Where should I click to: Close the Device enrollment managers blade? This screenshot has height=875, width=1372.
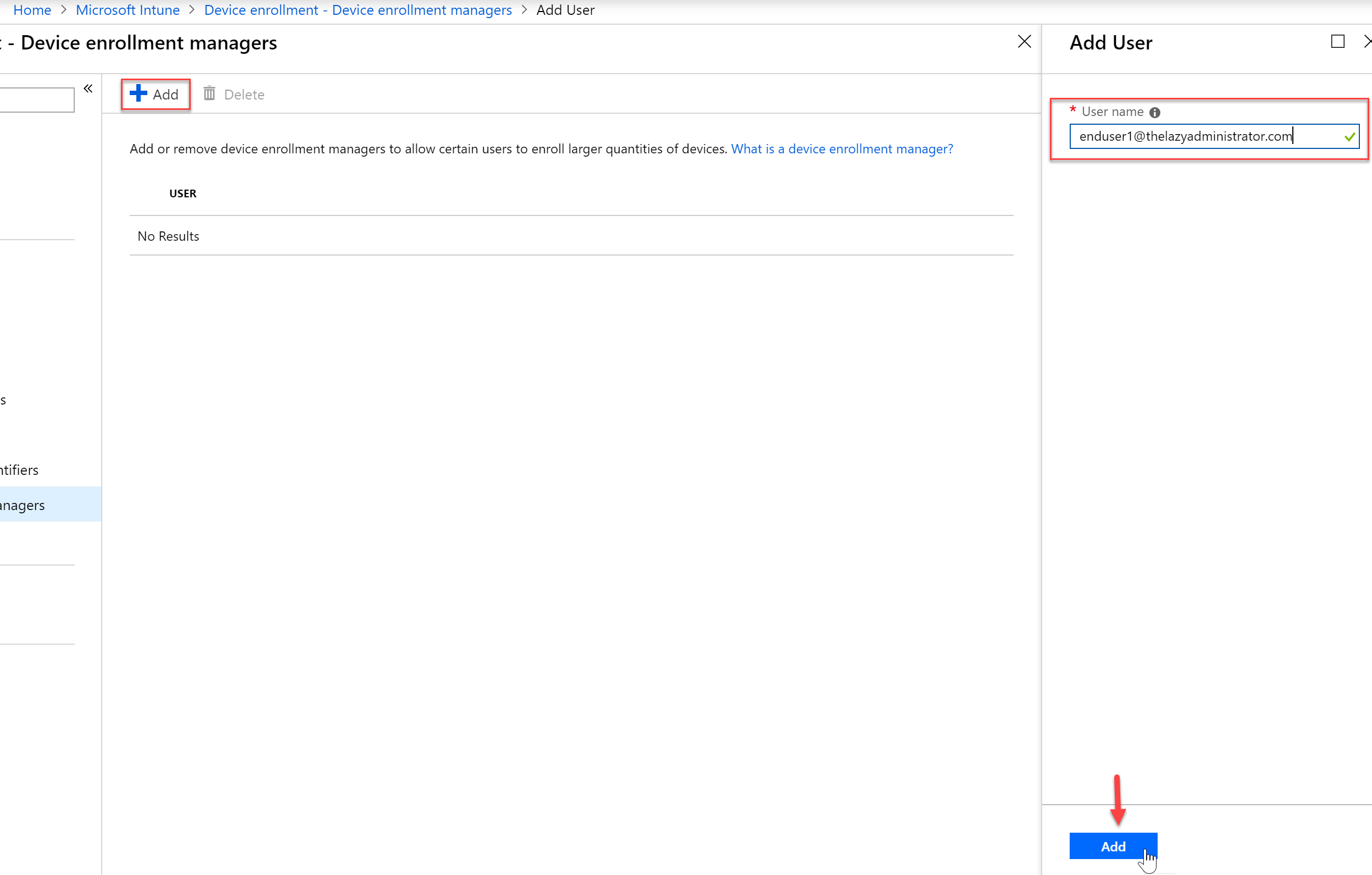(x=1024, y=42)
